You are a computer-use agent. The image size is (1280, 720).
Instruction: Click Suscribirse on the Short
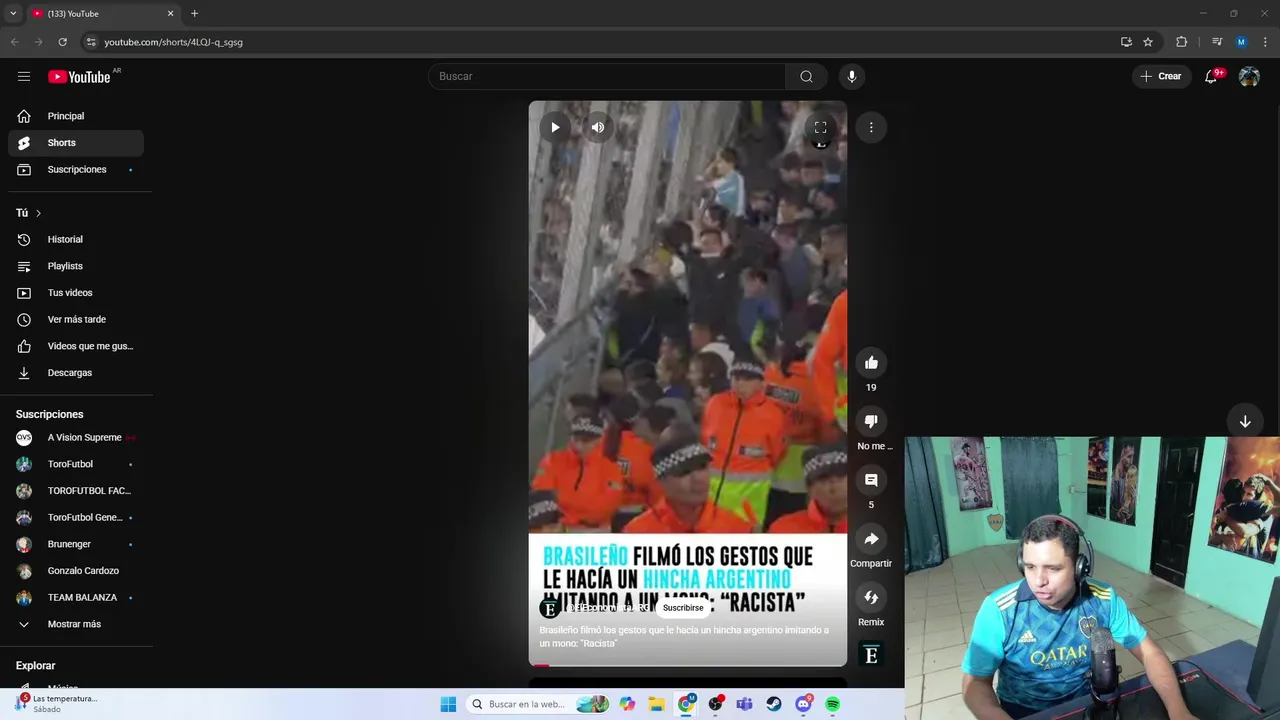coord(683,608)
